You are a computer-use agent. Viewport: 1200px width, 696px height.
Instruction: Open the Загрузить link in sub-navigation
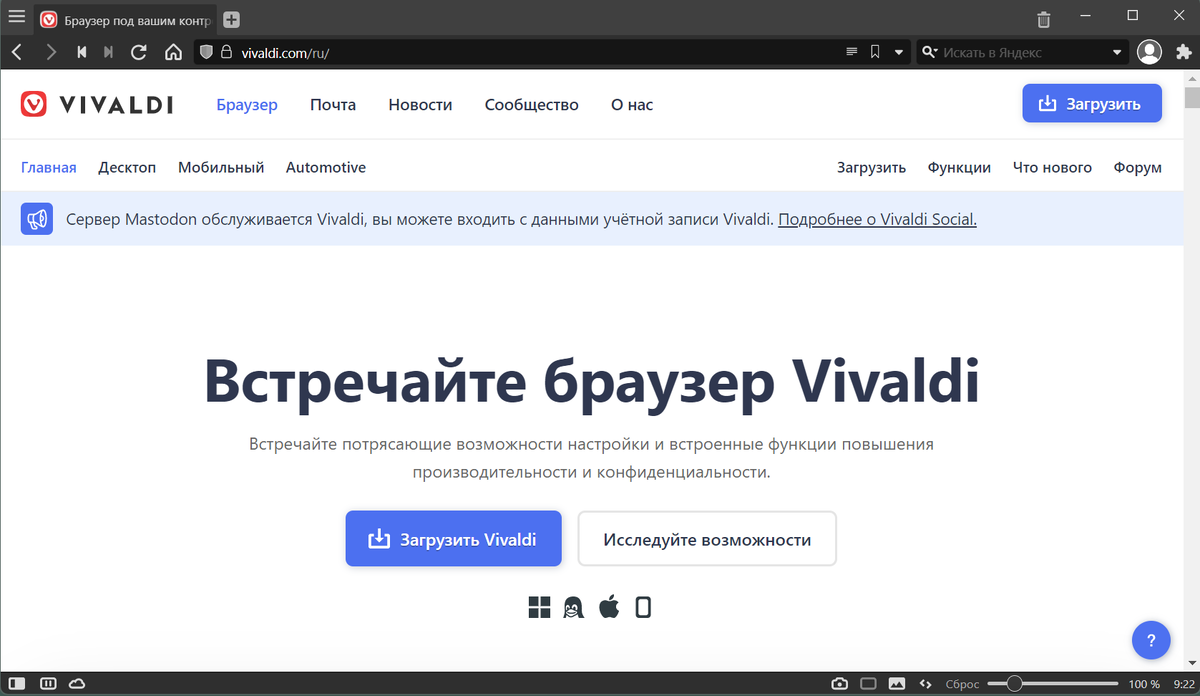click(x=871, y=167)
